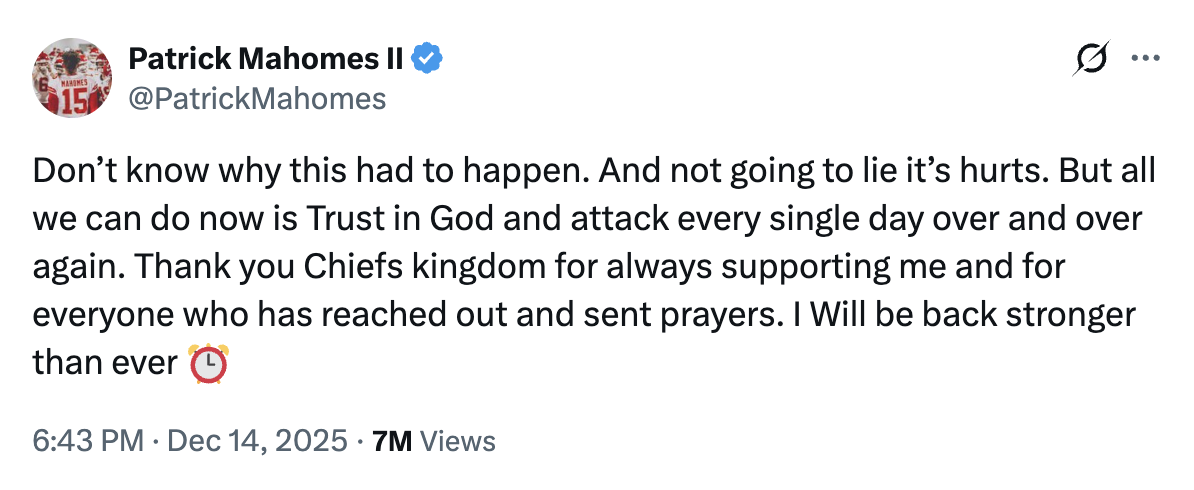Open Patrick Mahomes' profile avatar

(x=72, y=78)
